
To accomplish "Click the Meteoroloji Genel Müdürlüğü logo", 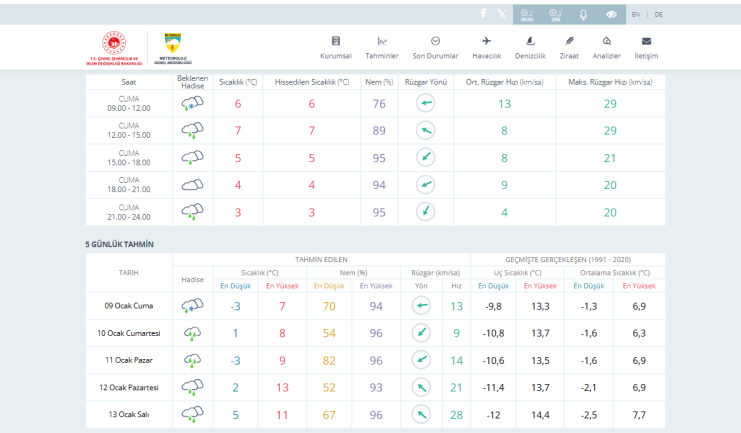I will click(x=173, y=47).
